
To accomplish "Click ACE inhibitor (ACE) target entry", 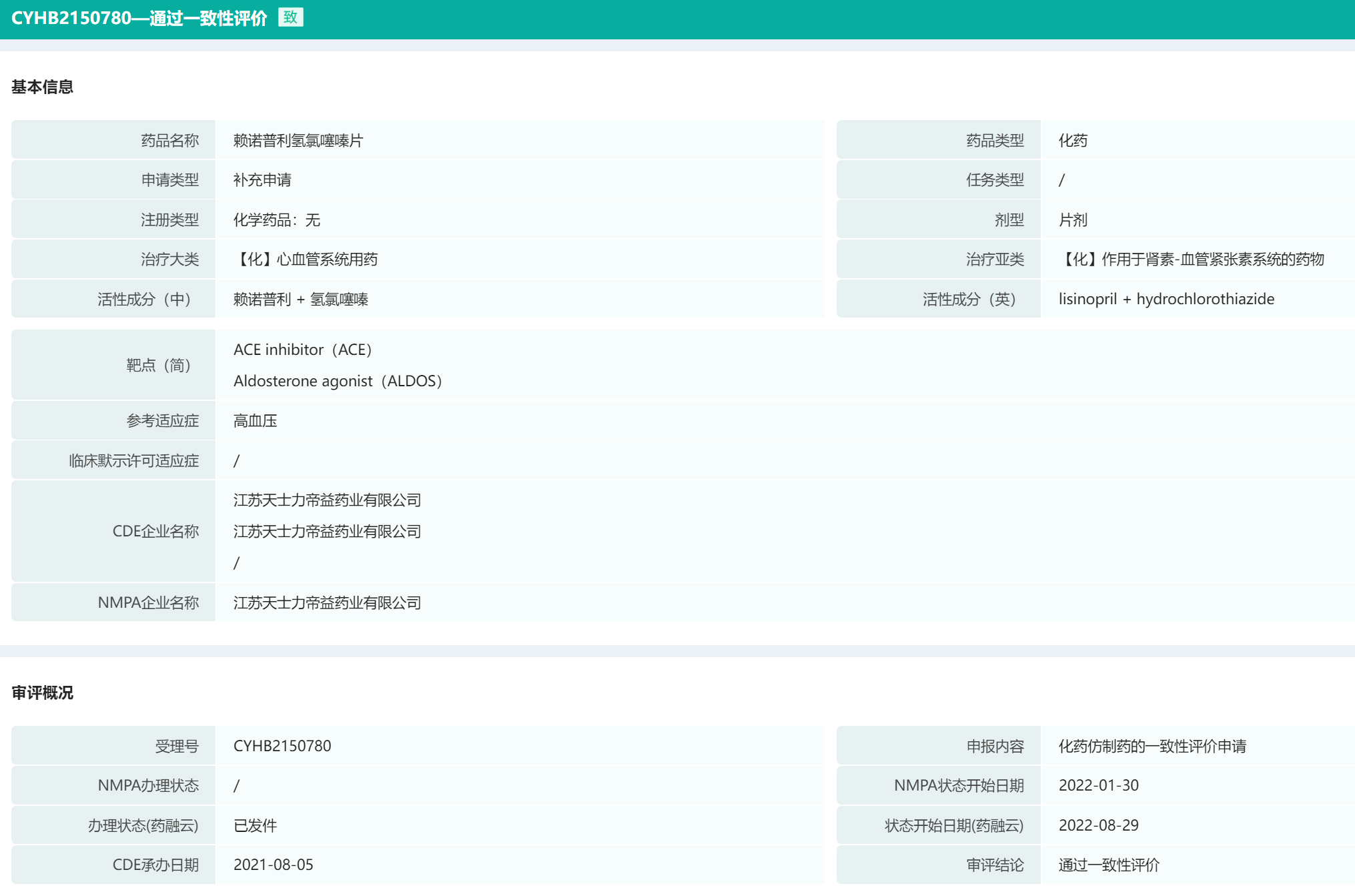I will (302, 350).
